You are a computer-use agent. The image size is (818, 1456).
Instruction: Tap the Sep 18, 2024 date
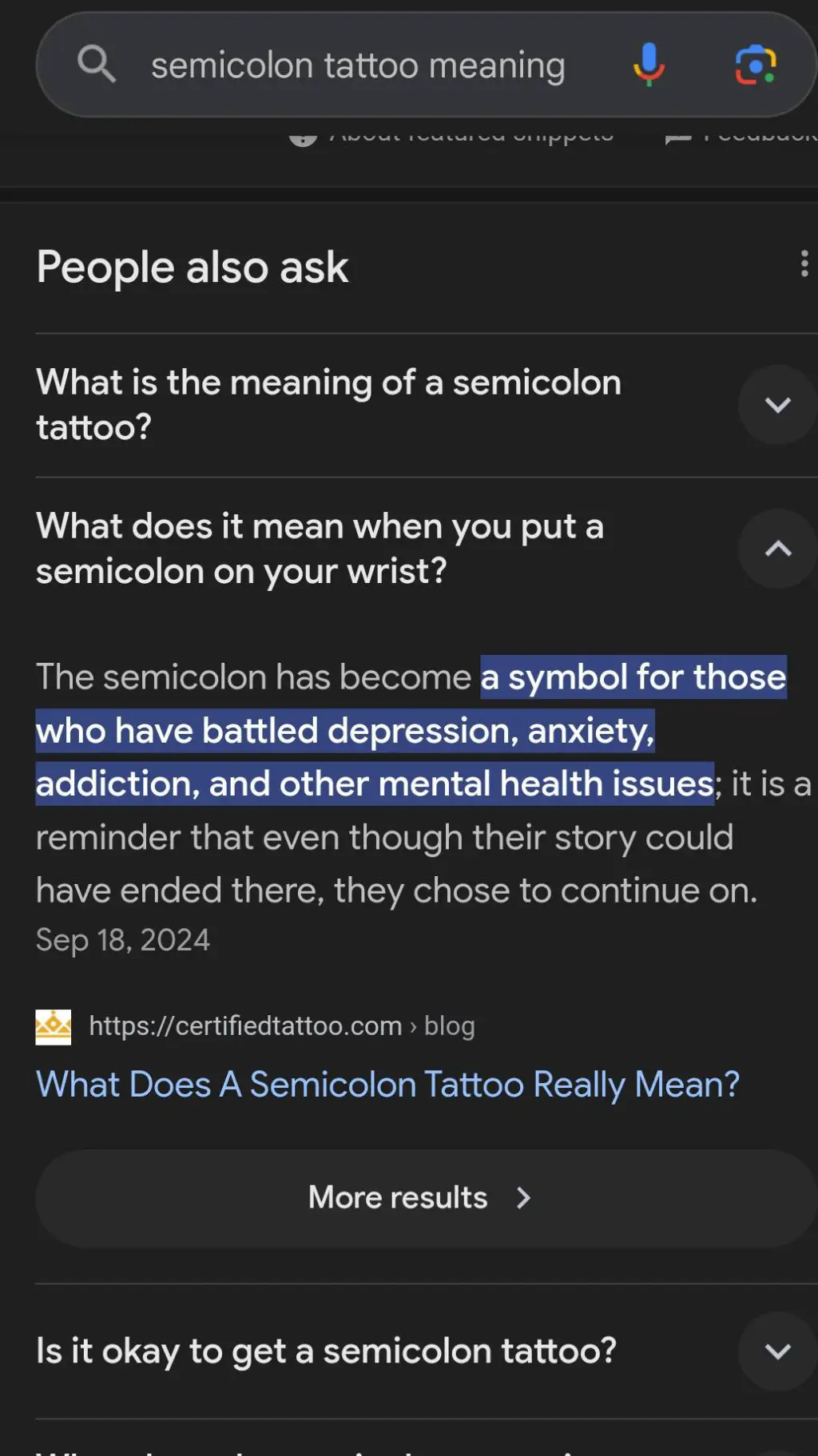(x=123, y=940)
